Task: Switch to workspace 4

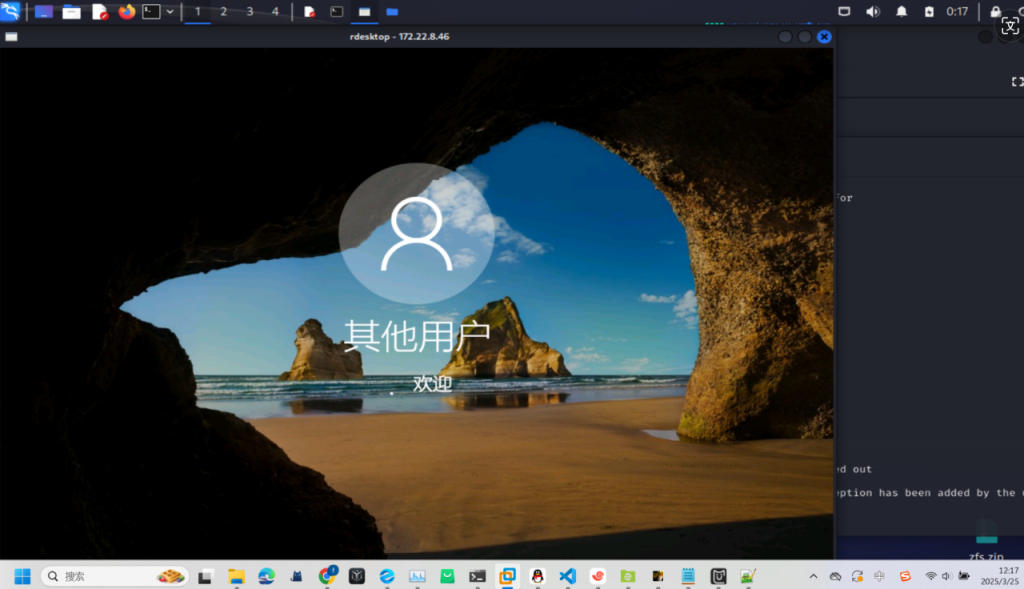Action: (275, 12)
